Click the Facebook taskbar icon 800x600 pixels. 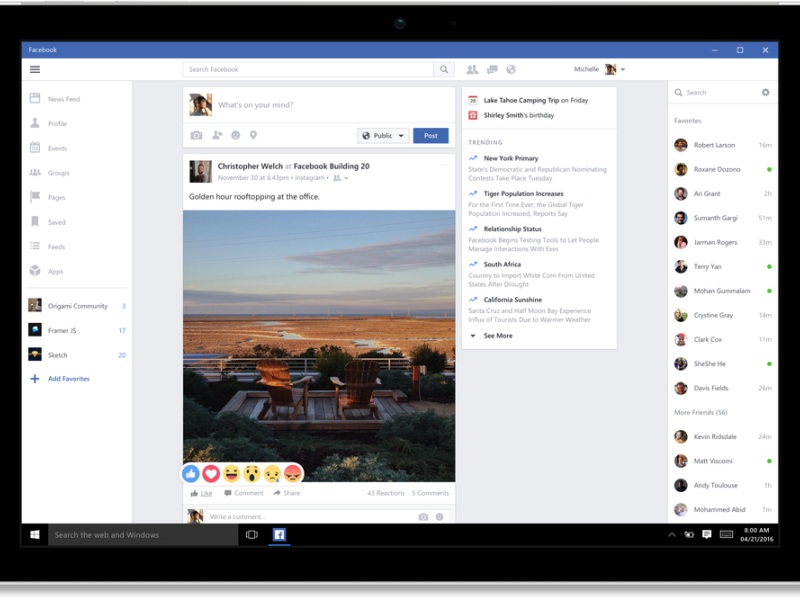point(279,535)
